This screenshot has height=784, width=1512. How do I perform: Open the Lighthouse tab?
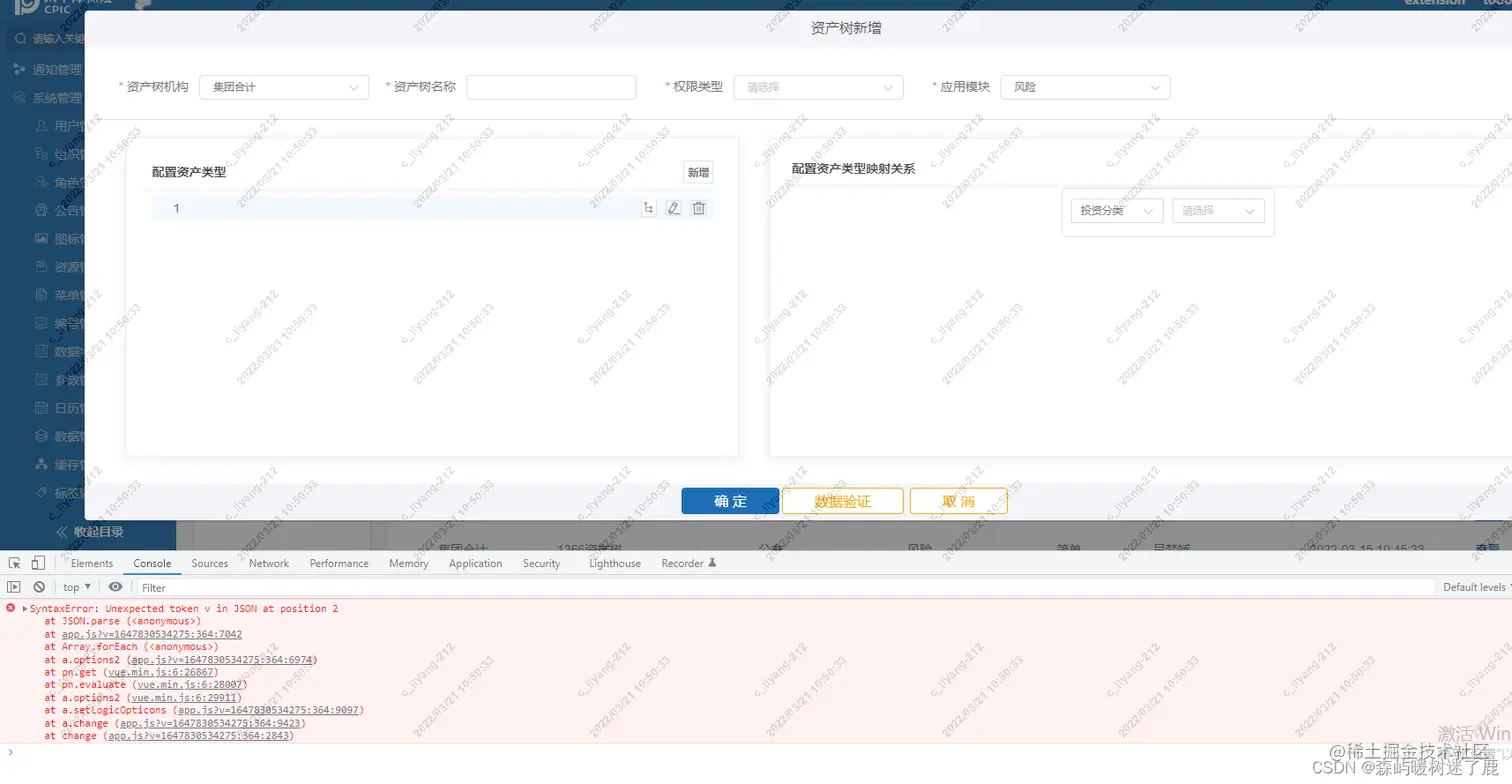(x=615, y=563)
